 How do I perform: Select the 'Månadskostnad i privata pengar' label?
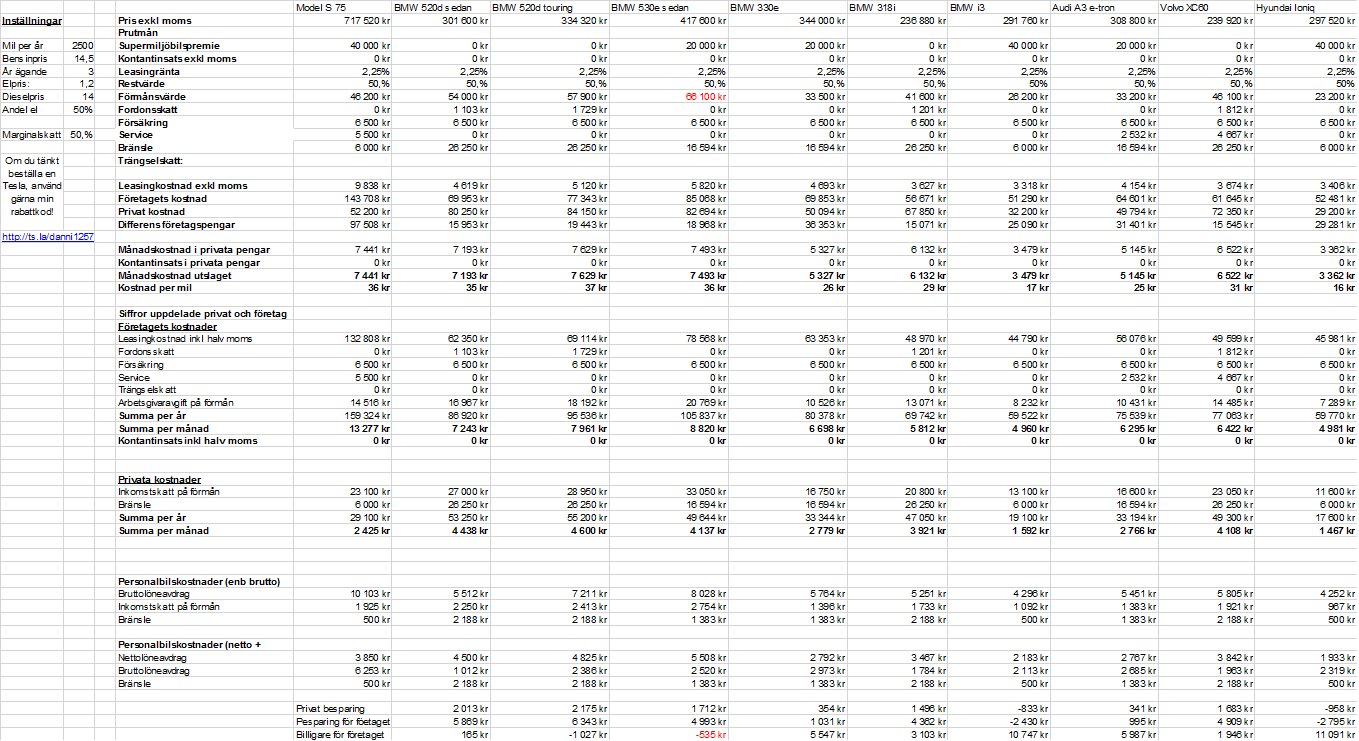coord(194,250)
